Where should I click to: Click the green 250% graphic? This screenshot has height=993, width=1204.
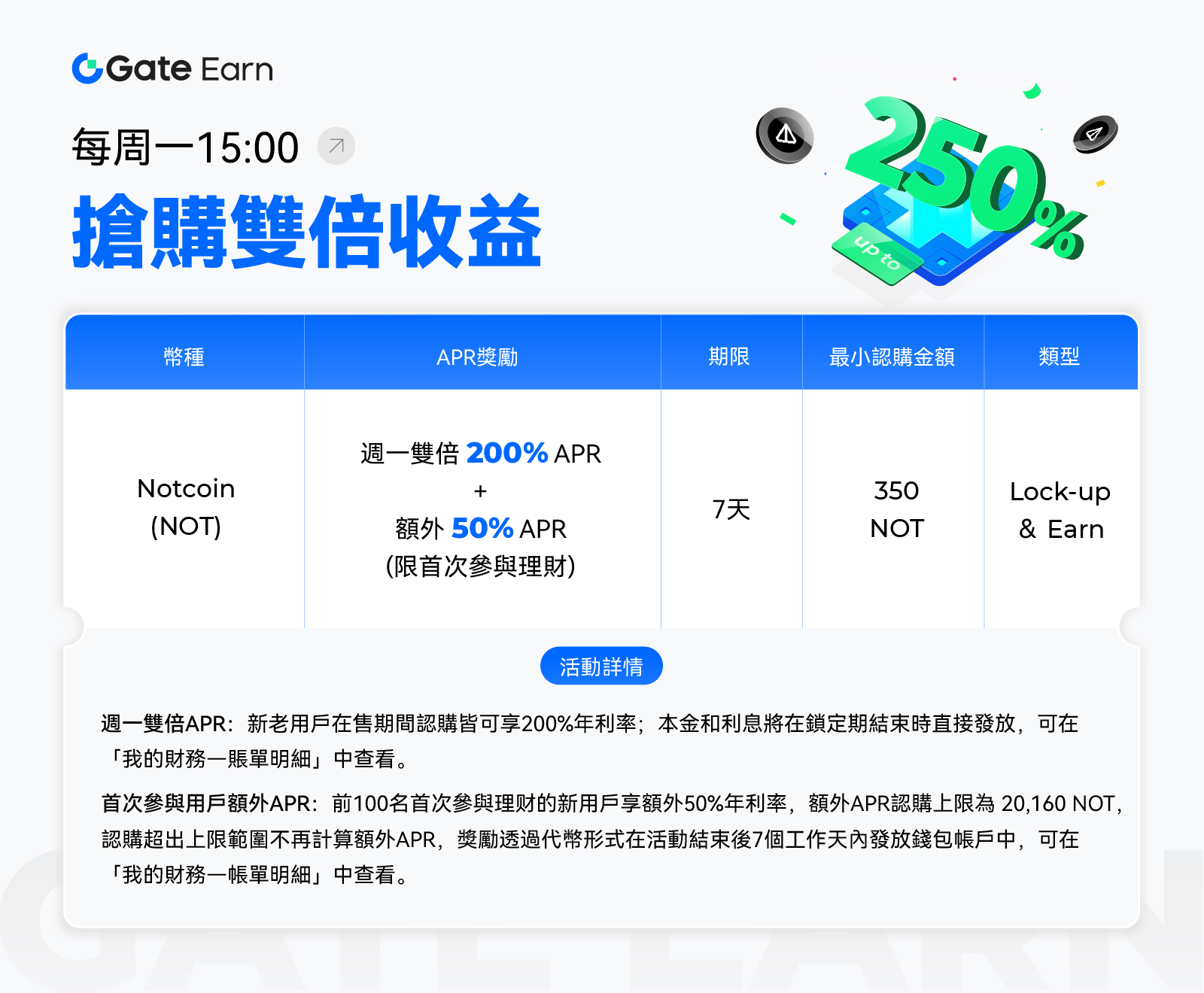[963, 177]
